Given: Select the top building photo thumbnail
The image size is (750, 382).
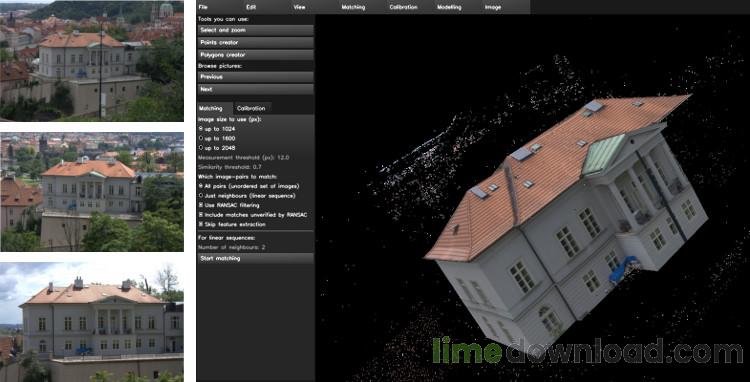Looking at the screenshot, I should point(92,61).
